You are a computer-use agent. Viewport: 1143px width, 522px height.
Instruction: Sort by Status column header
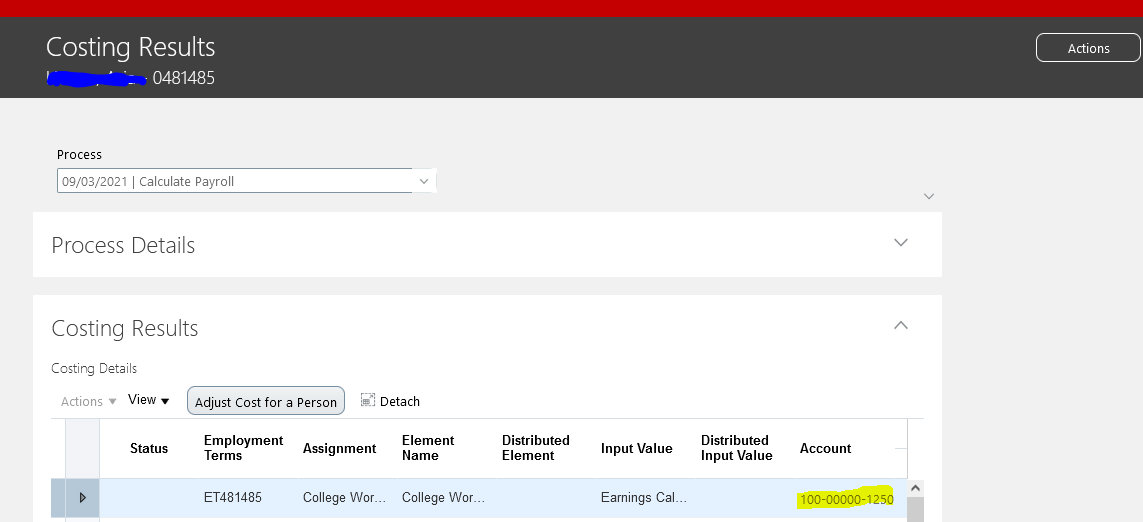click(x=149, y=448)
